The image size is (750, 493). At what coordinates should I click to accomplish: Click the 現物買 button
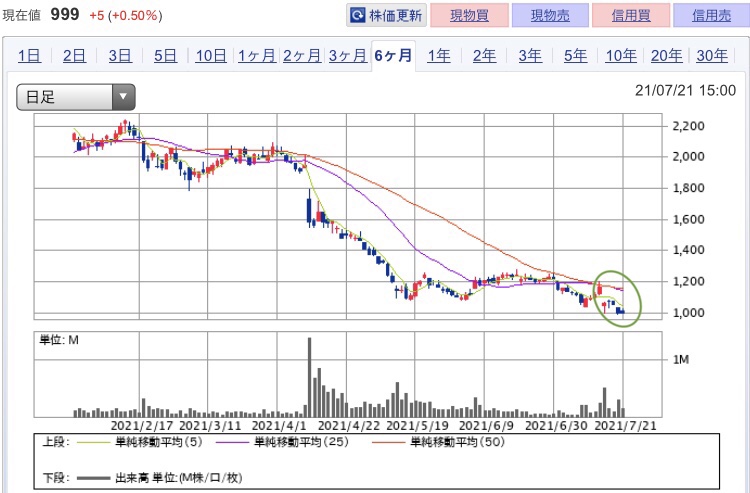(x=469, y=15)
